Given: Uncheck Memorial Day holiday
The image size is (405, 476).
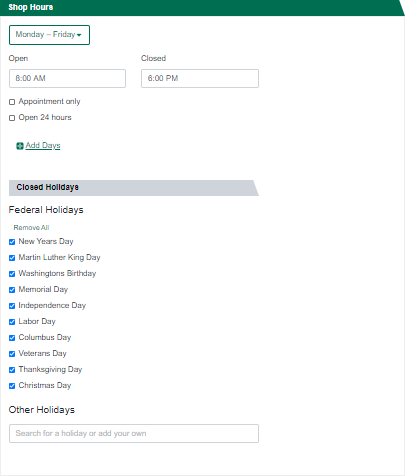Looking at the screenshot, I should [x=12, y=290].
